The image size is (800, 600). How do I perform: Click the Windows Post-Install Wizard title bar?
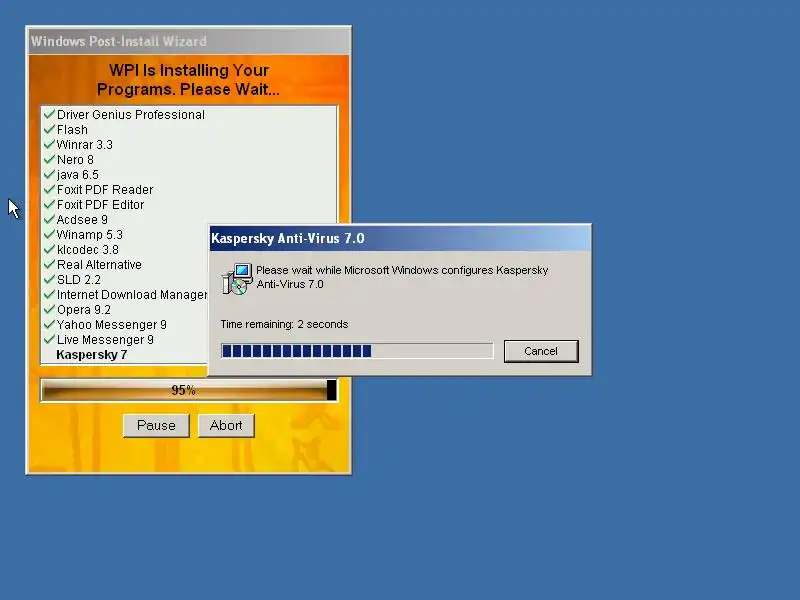[x=189, y=41]
